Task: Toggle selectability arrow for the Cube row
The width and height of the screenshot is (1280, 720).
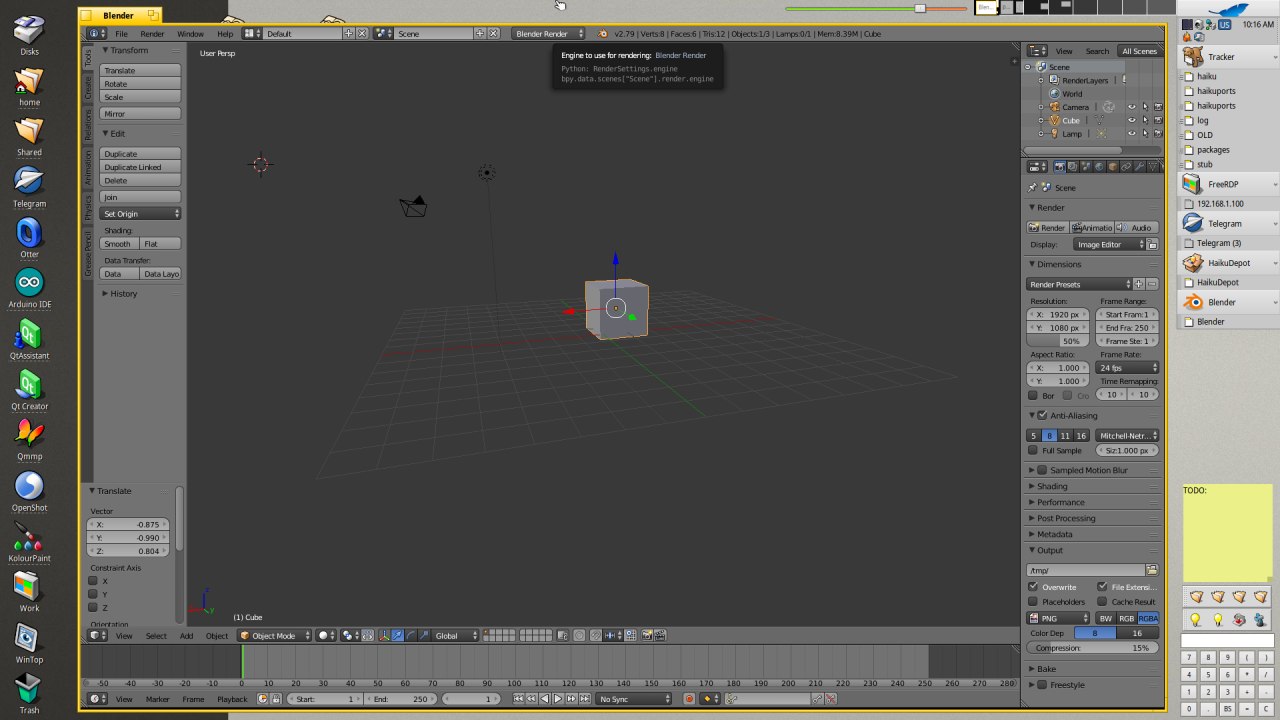Action: [x=1145, y=120]
